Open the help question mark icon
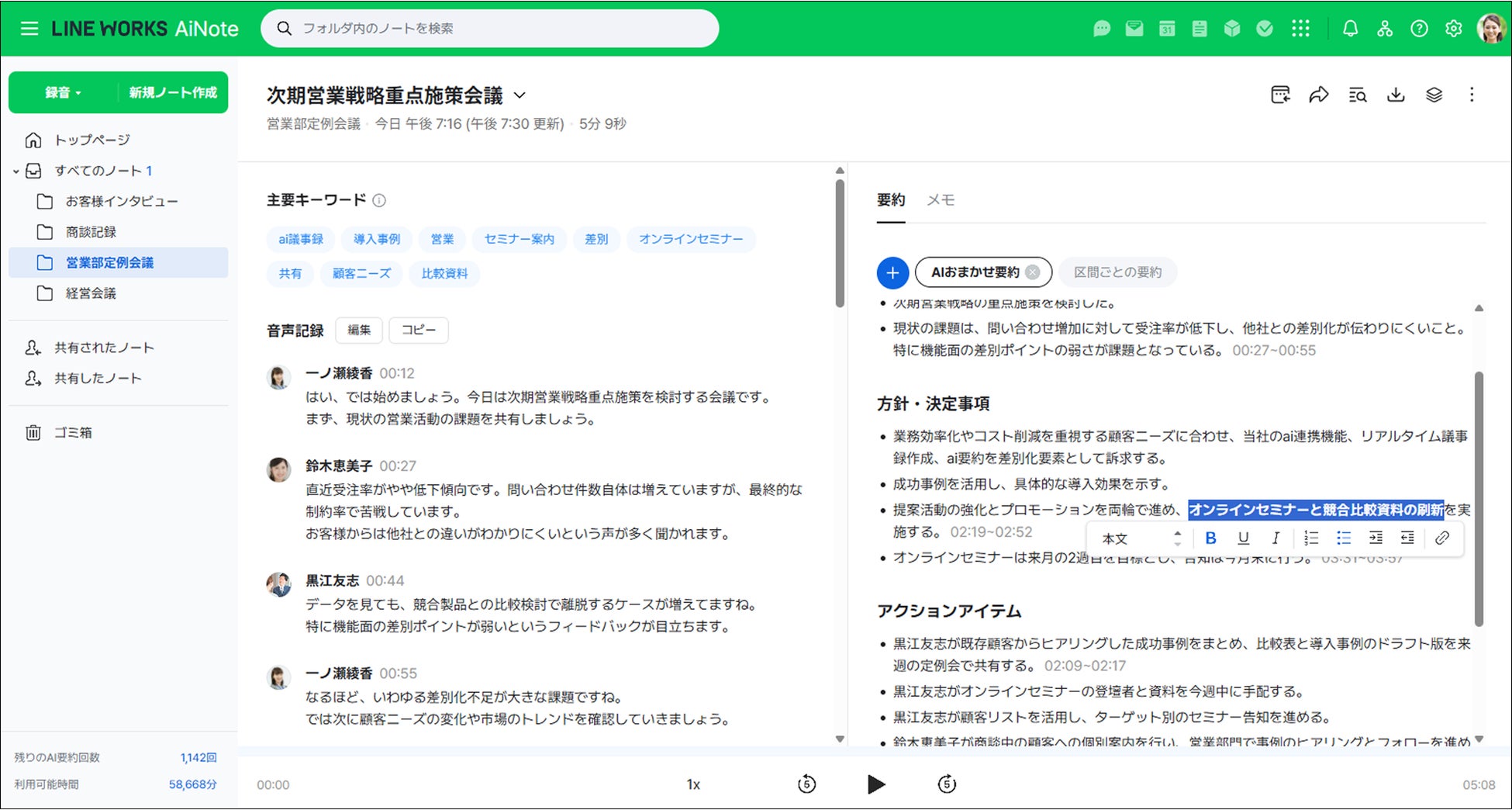1512x810 pixels. (x=1419, y=29)
